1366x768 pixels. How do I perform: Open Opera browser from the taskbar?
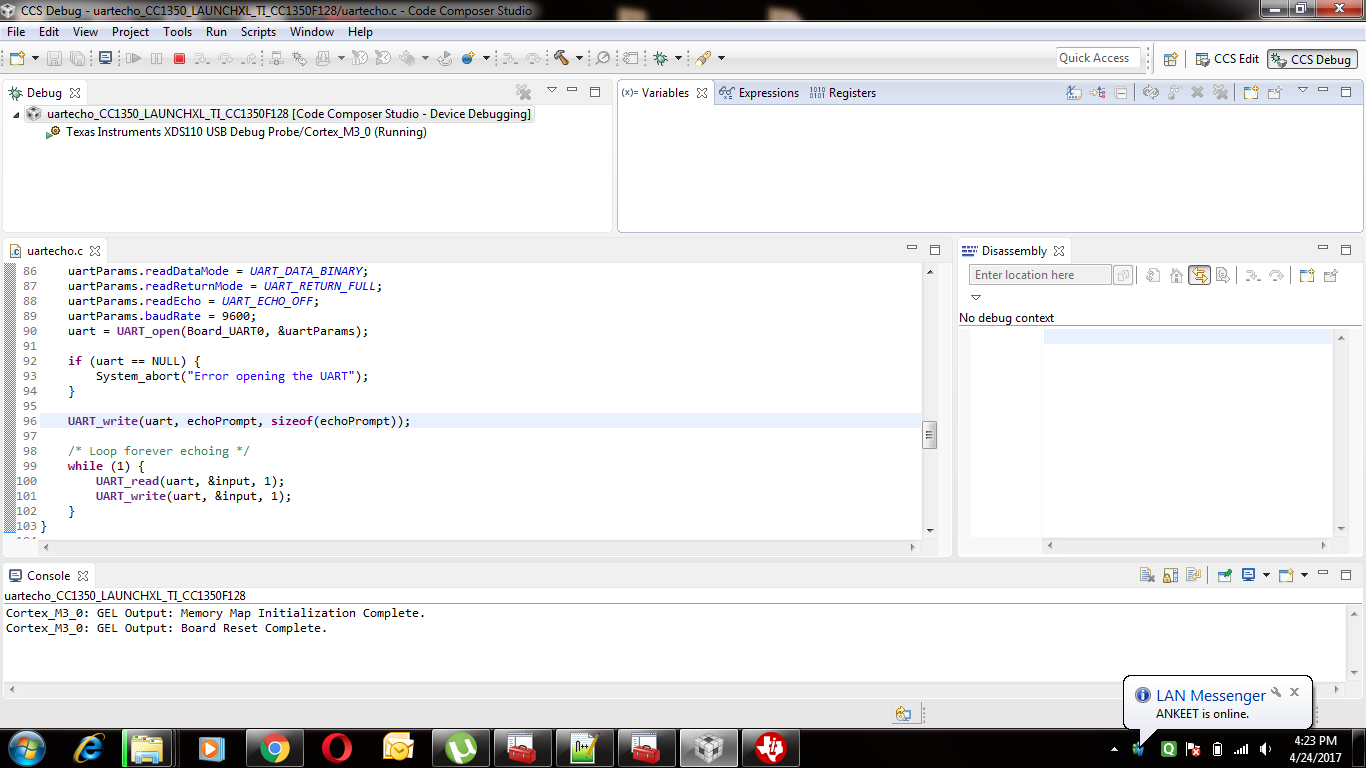pyautogui.click(x=336, y=748)
